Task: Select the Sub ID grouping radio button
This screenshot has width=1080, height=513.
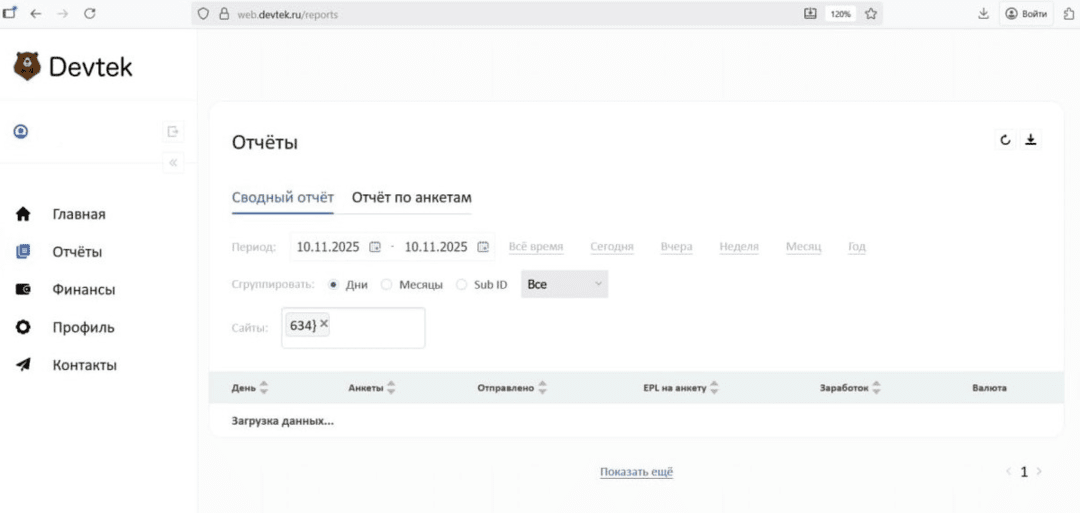Action: (x=461, y=284)
